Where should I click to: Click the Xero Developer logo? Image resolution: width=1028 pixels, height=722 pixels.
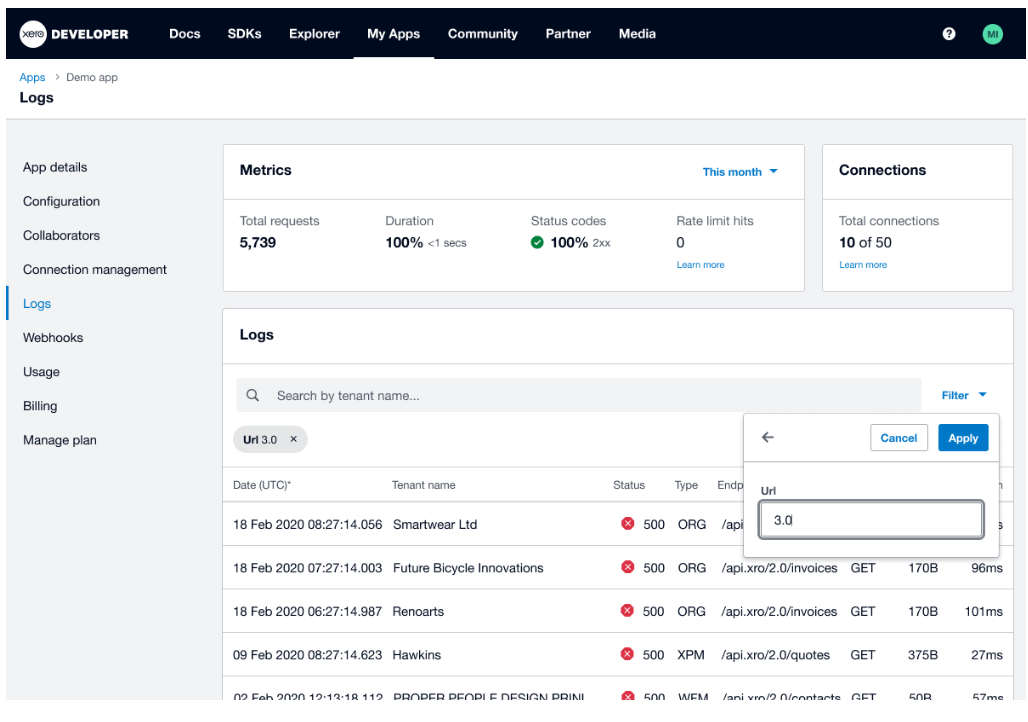73,34
